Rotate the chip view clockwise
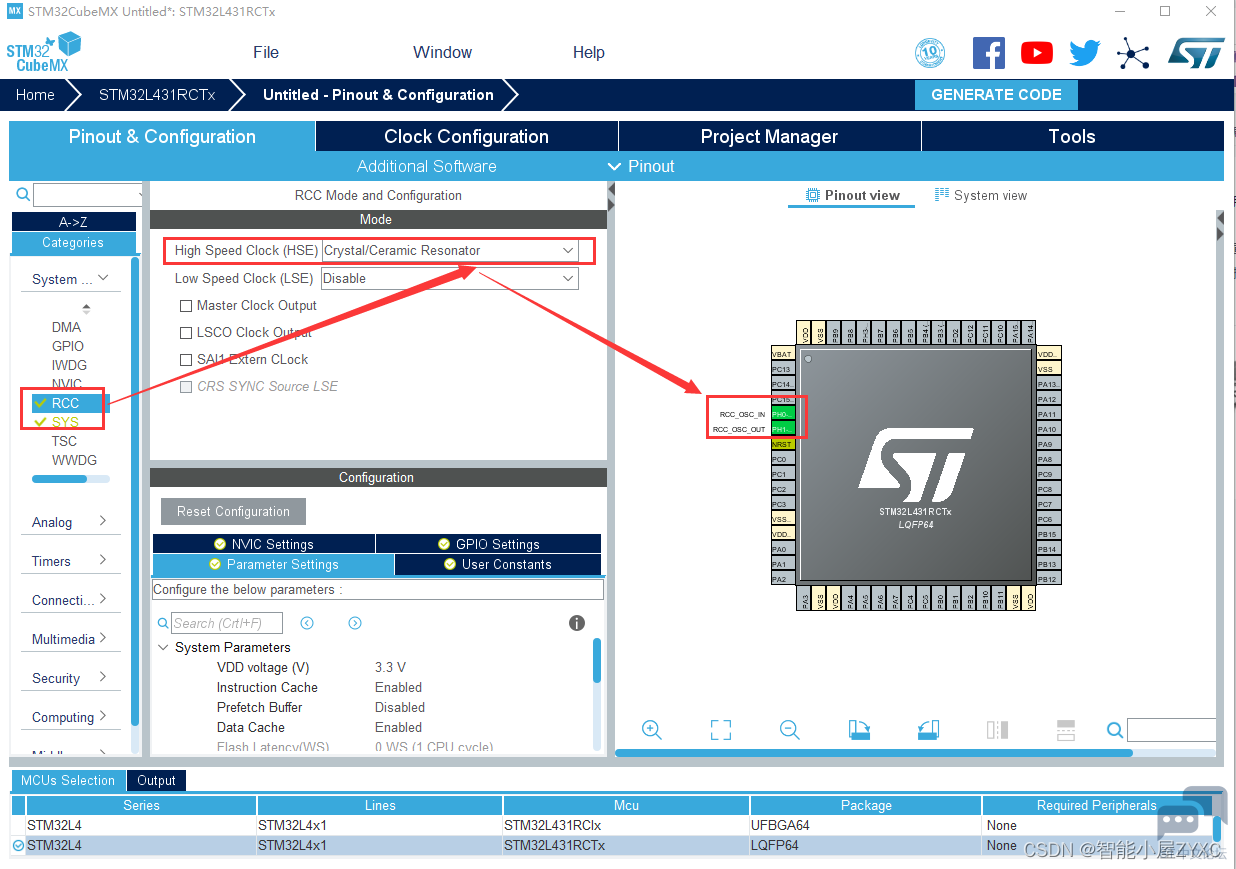 point(859,730)
